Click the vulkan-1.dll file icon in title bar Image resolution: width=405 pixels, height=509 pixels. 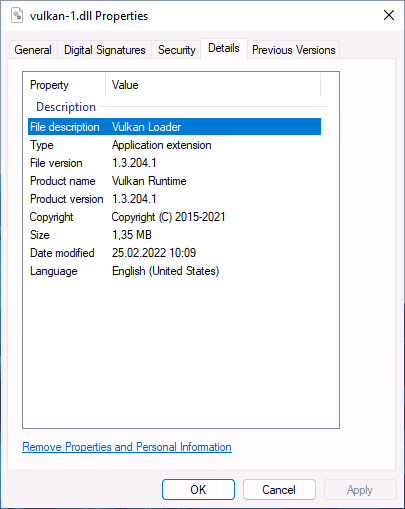coord(17,15)
